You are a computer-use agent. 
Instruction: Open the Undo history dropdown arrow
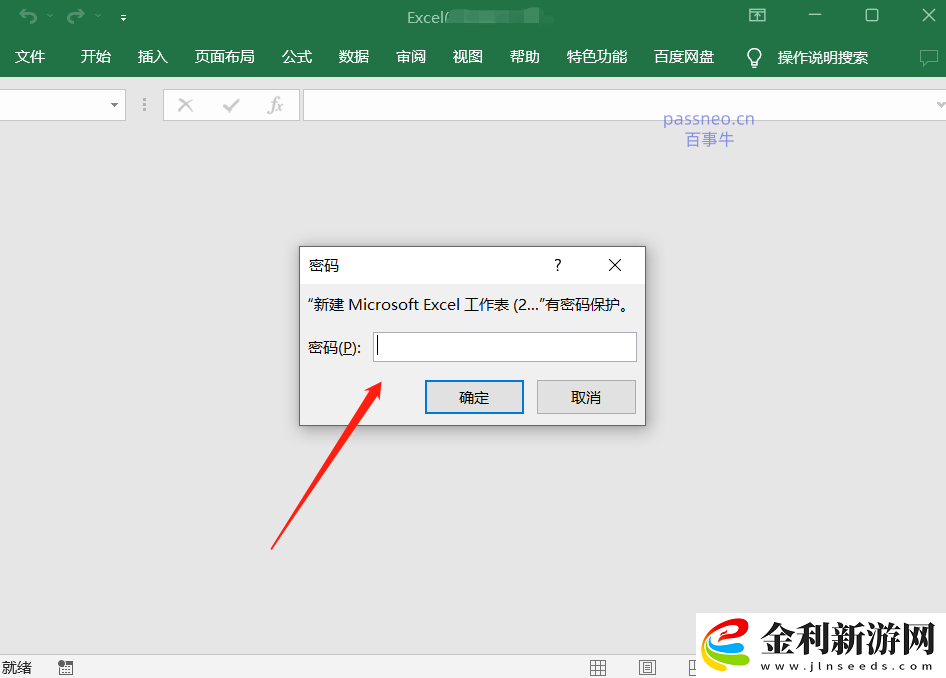(x=50, y=16)
